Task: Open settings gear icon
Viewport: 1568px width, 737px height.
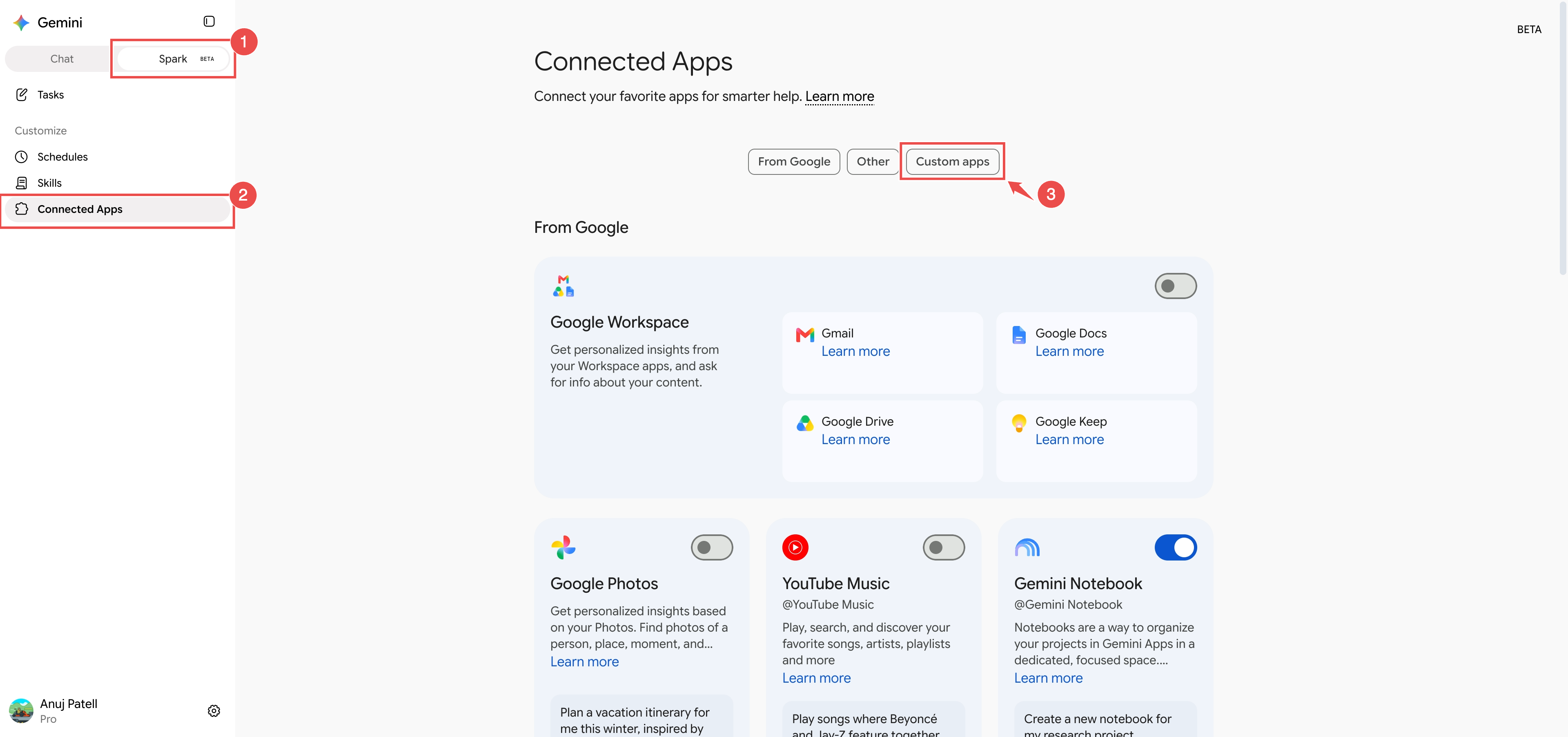Action: click(x=214, y=711)
